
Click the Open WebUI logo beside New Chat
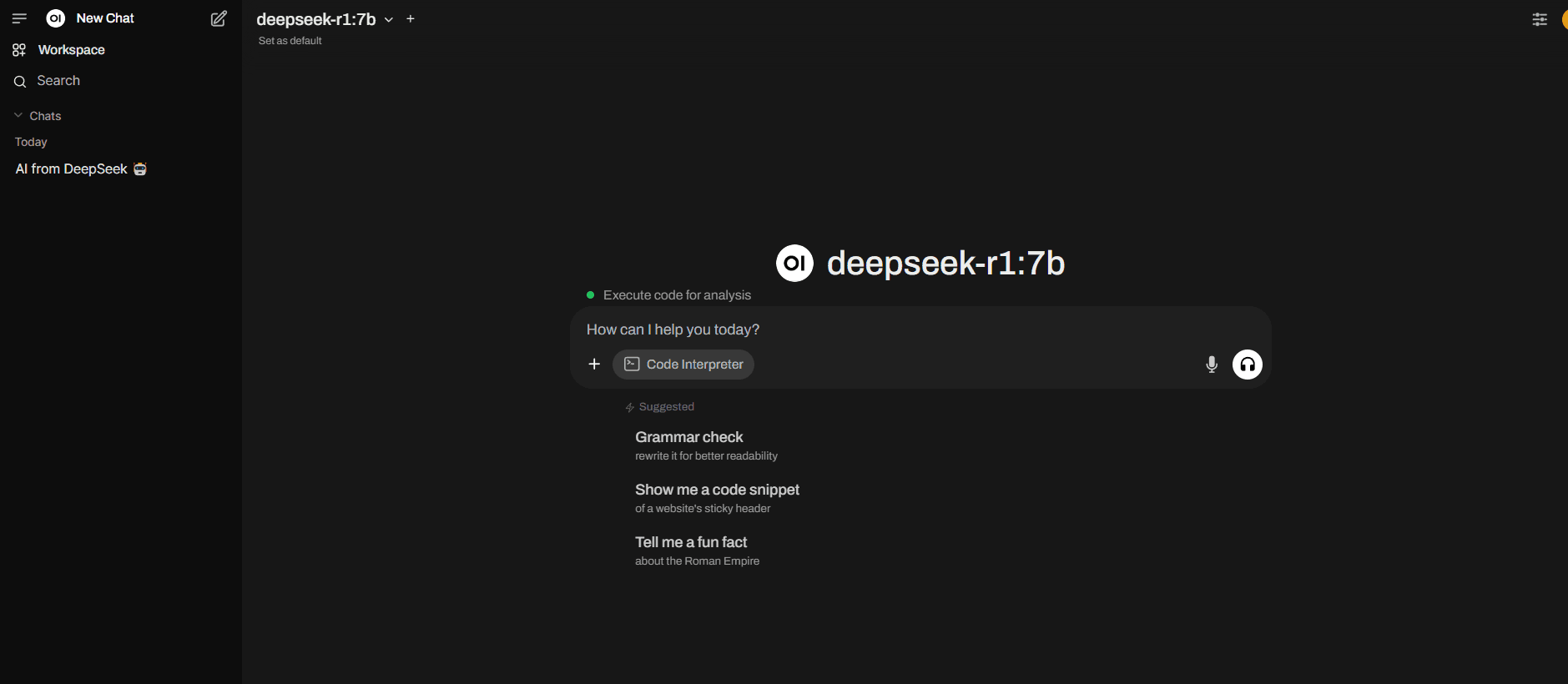[x=56, y=18]
